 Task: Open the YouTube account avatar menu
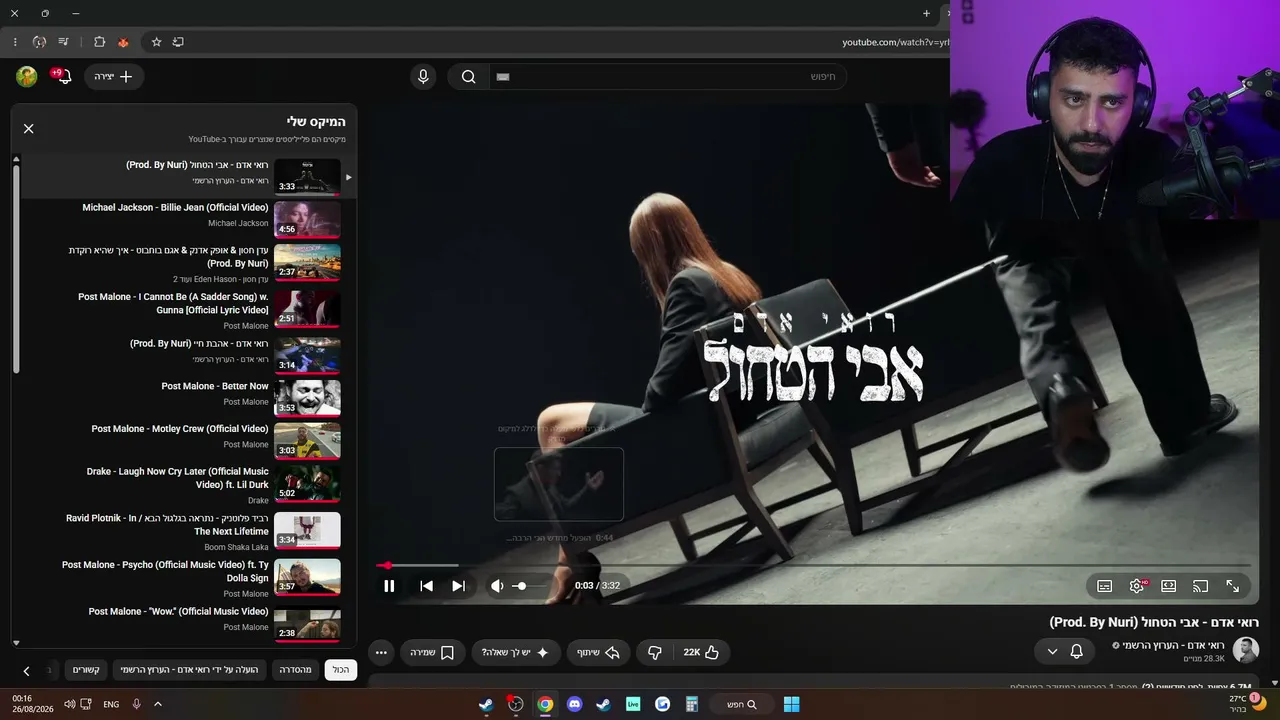27,76
